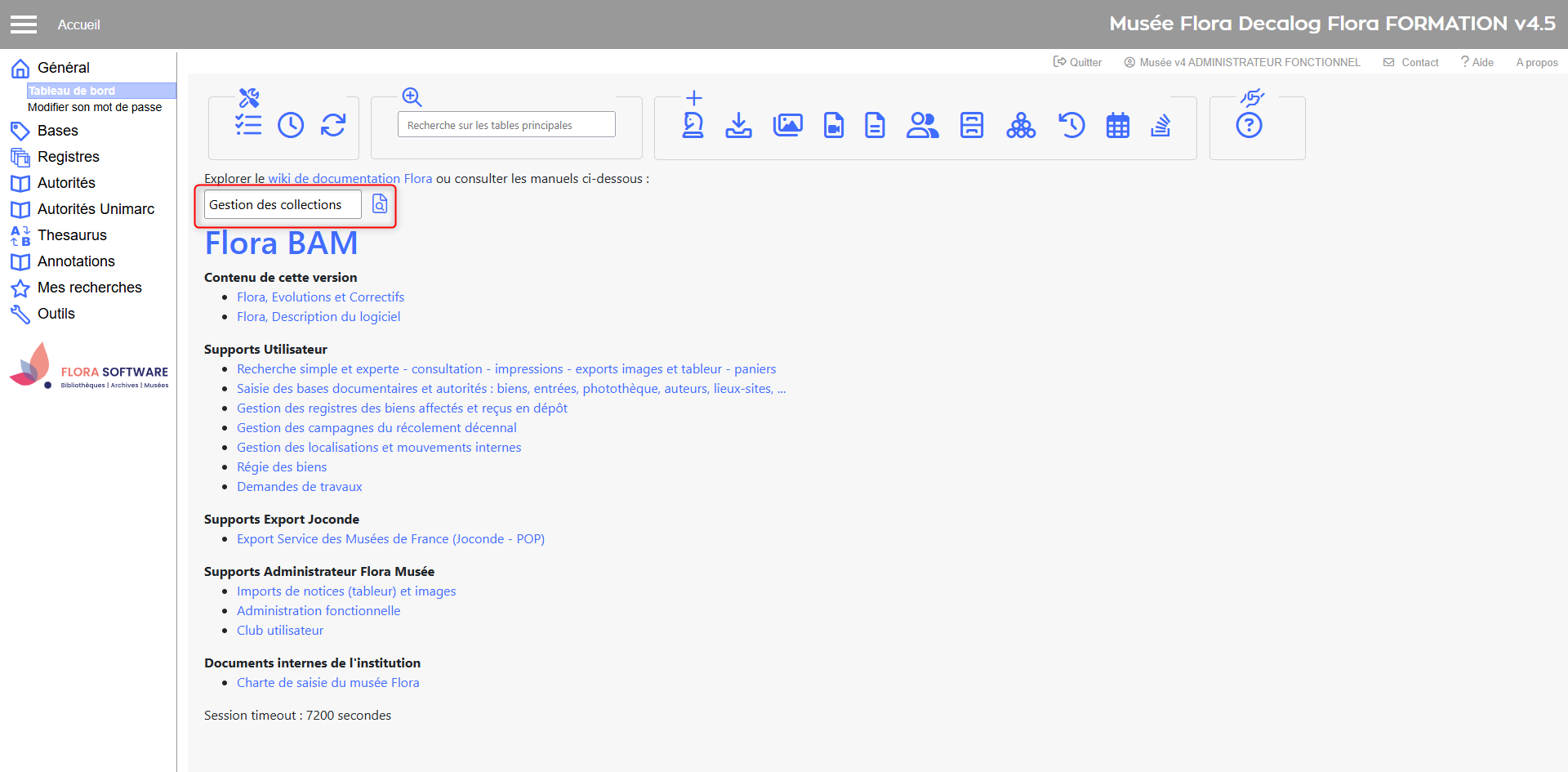Click the download tray icon
This screenshot has height=772, width=1568.
(739, 125)
